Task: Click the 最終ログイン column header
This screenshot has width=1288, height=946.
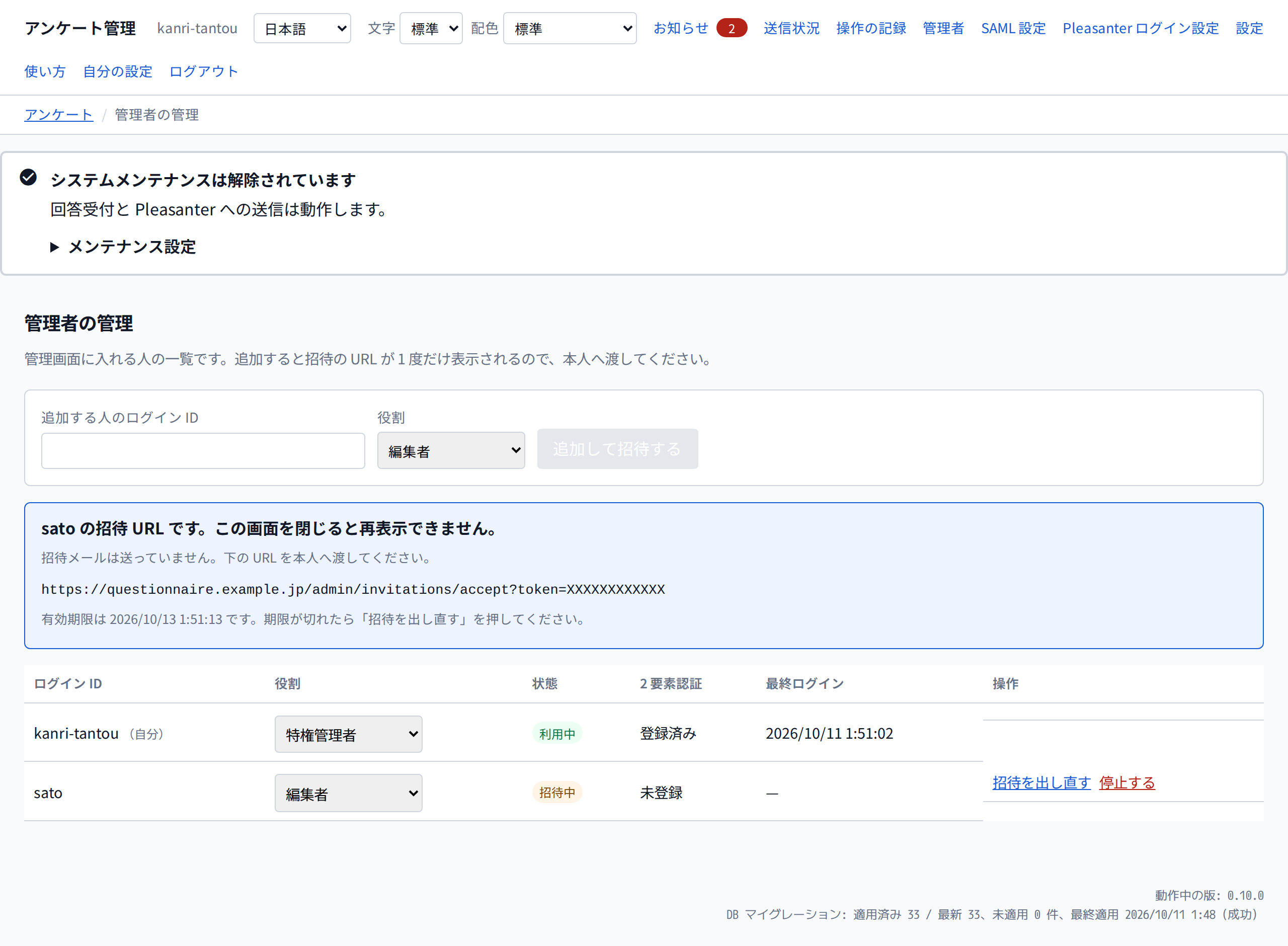Action: pyautogui.click(x=805, y=684)
